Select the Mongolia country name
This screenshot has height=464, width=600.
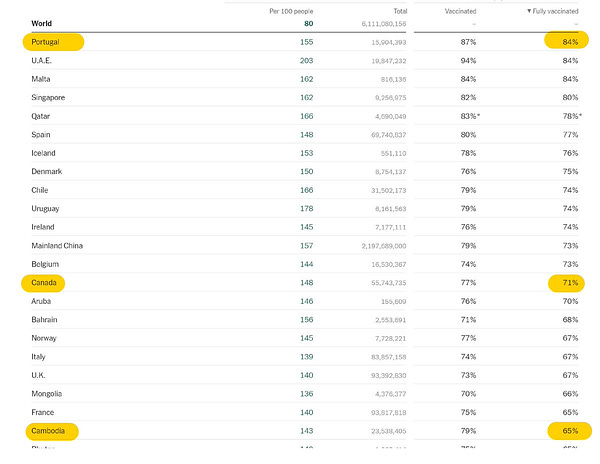(46, 394)
